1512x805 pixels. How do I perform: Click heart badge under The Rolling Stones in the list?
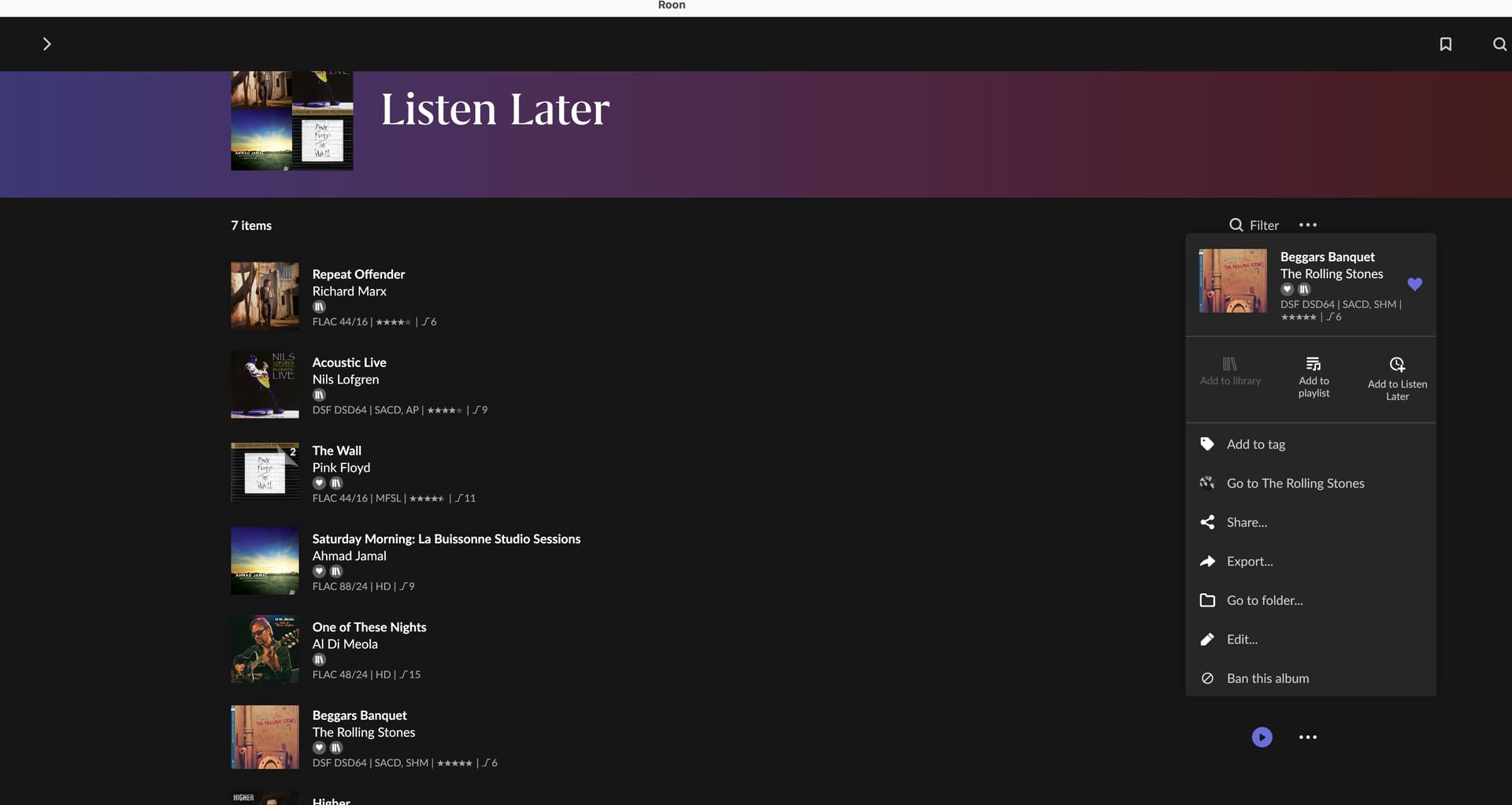[319, 748]
